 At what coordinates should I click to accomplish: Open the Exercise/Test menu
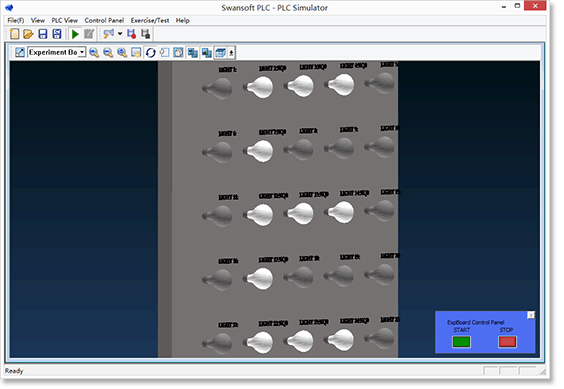click(x=150, y=21)
